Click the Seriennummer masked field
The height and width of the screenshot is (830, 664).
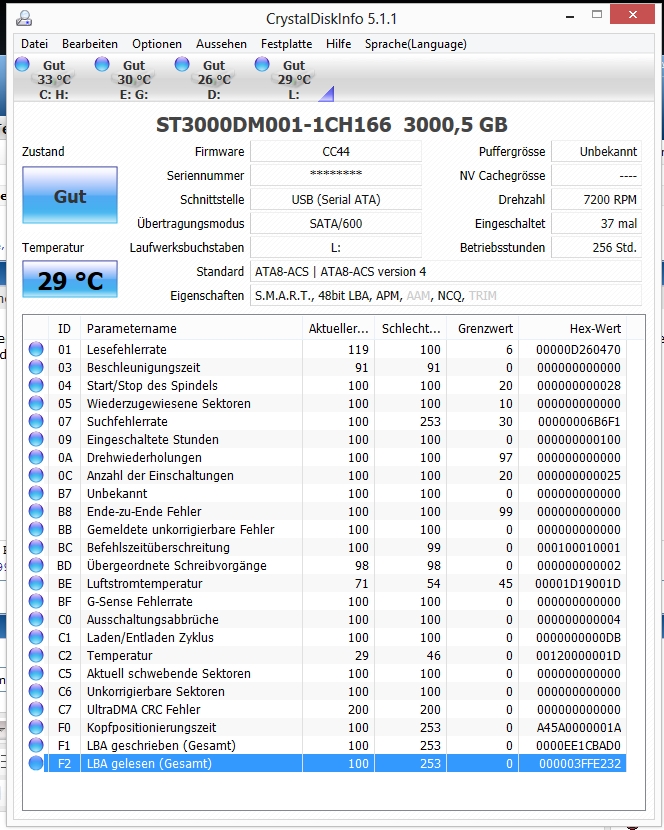pos(336,175)
